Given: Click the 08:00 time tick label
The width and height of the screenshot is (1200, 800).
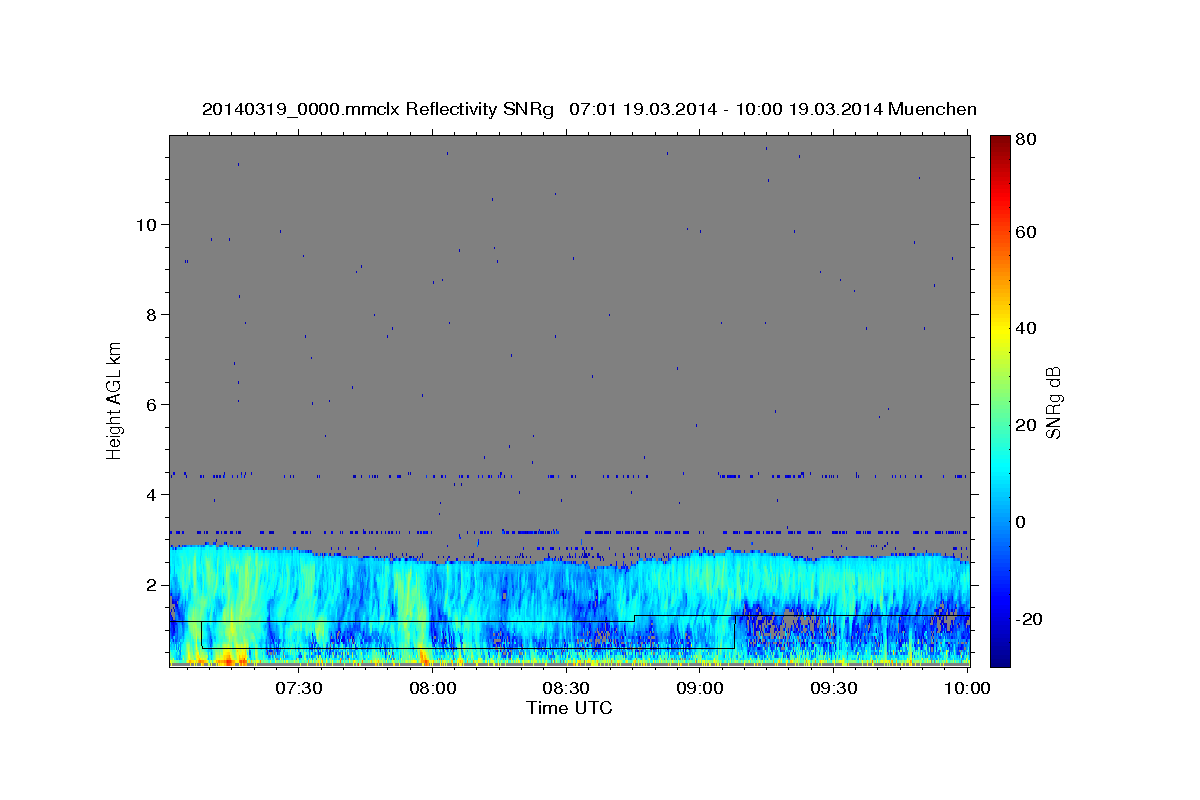Looking at the screenshot, I should click(x=432, y=688).
